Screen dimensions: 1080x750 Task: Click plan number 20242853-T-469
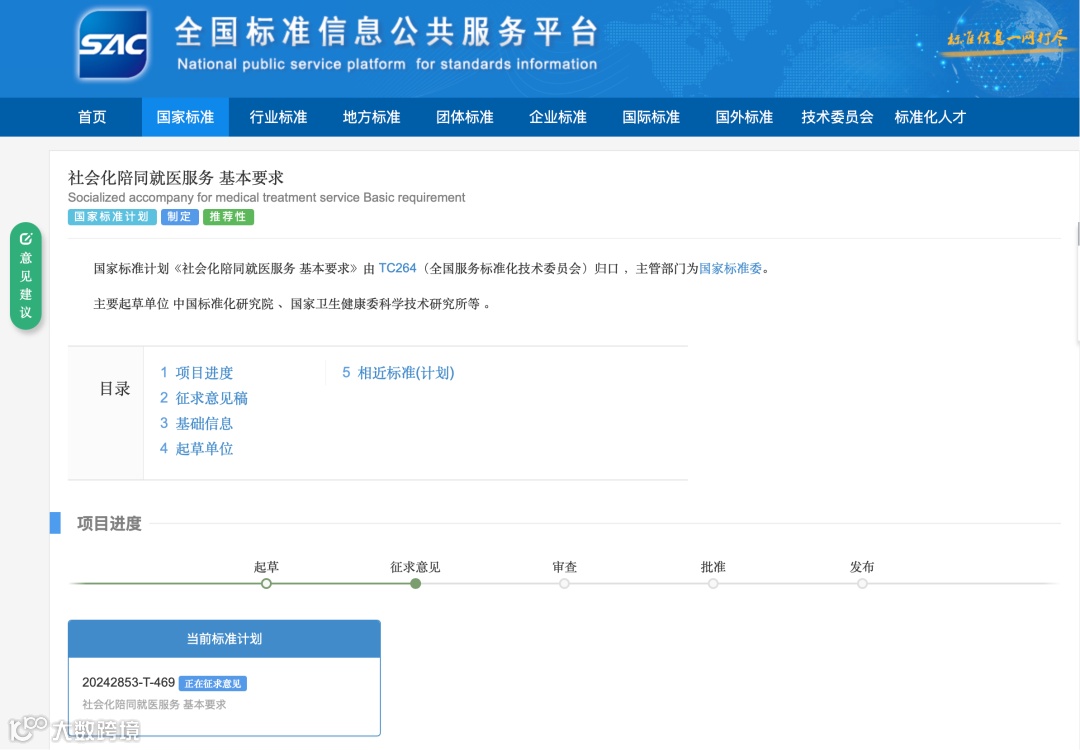coord(129,683)
